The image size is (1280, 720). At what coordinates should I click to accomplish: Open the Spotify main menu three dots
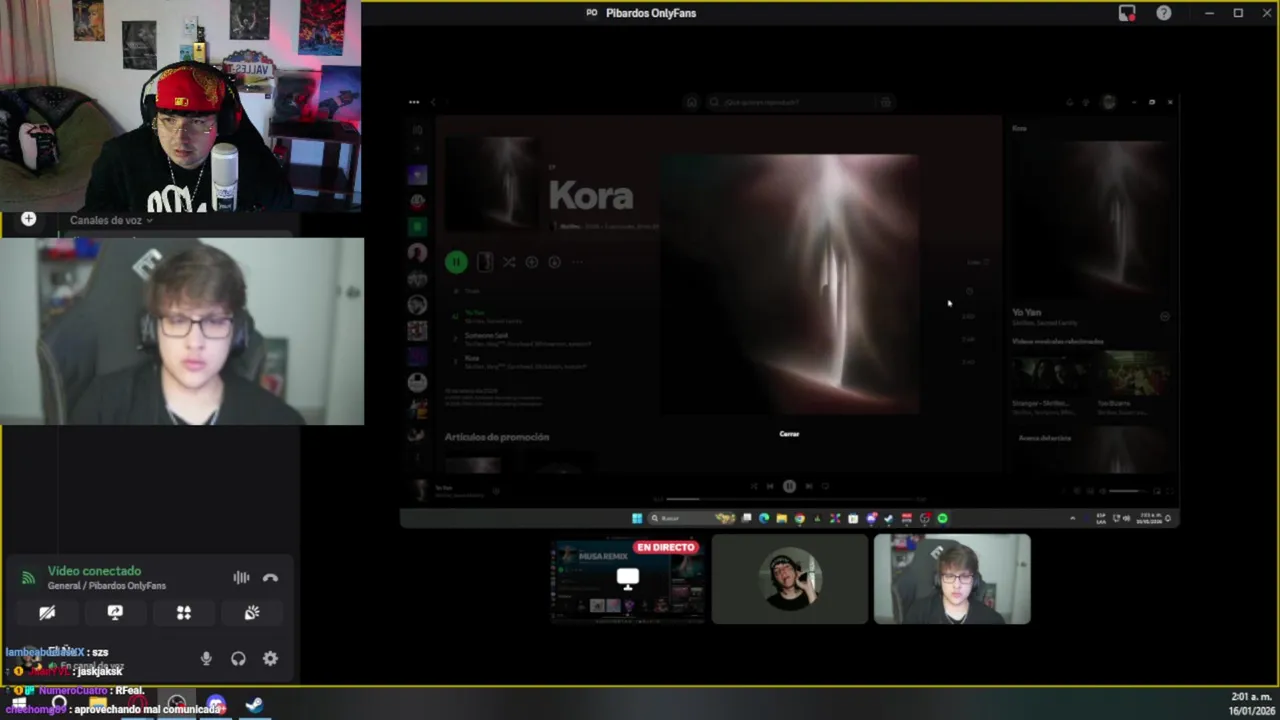point(414,102)
